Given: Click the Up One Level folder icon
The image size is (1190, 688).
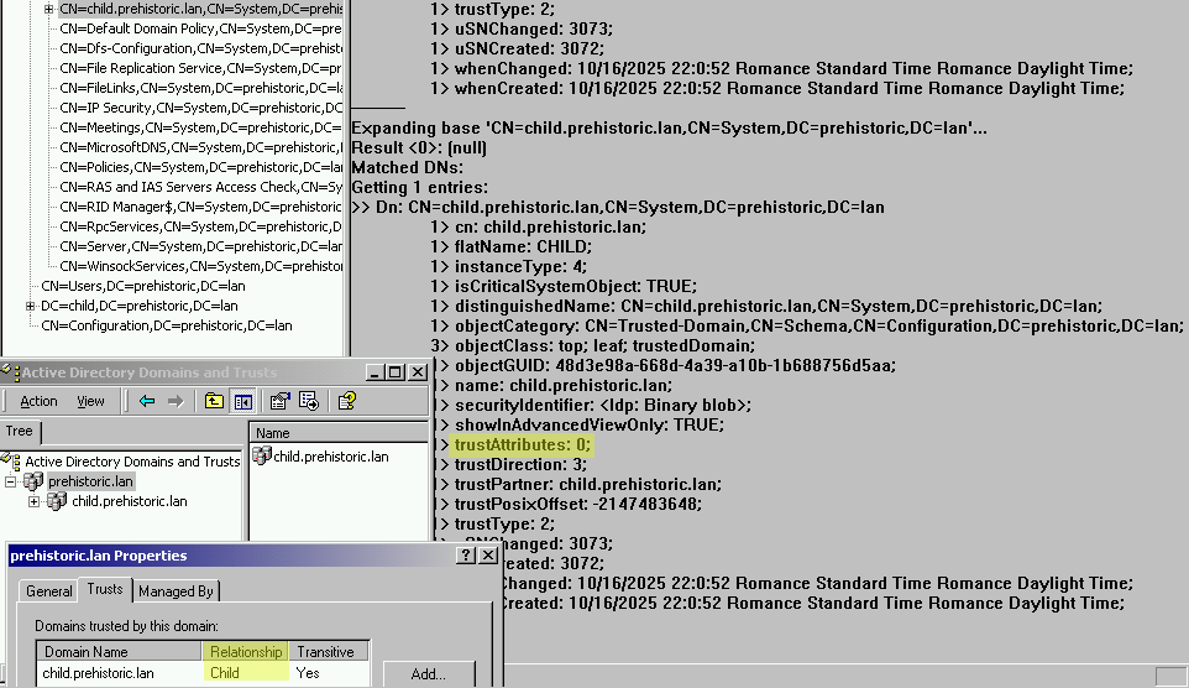Looking at the screenshot, I should pos(214,401).
